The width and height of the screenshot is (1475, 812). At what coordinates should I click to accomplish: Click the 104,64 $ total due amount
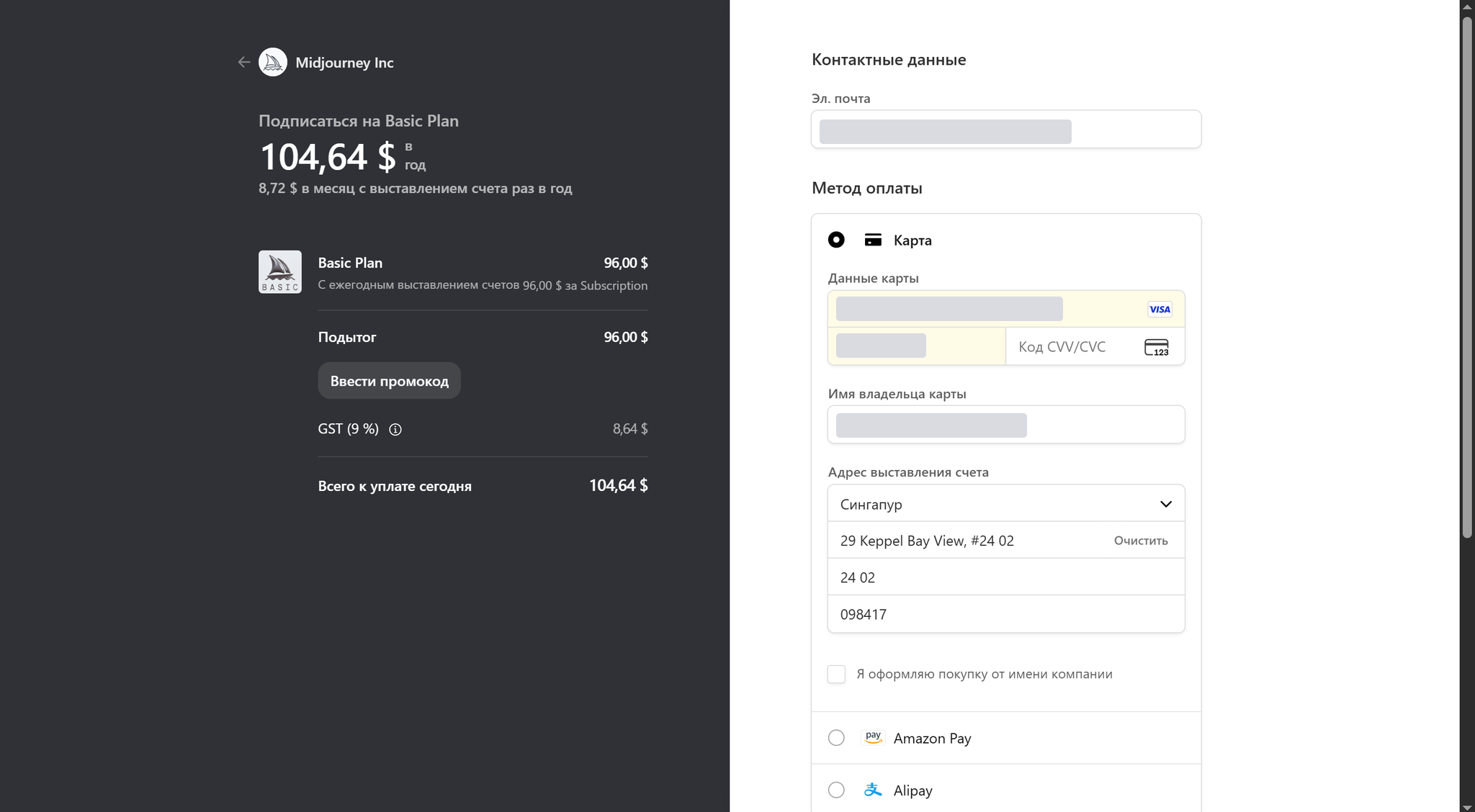pos(618,486)
